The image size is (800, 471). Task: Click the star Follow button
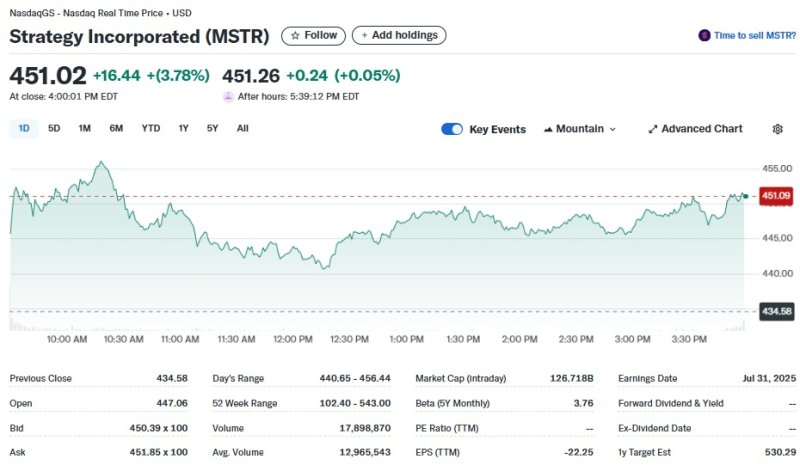313,35
